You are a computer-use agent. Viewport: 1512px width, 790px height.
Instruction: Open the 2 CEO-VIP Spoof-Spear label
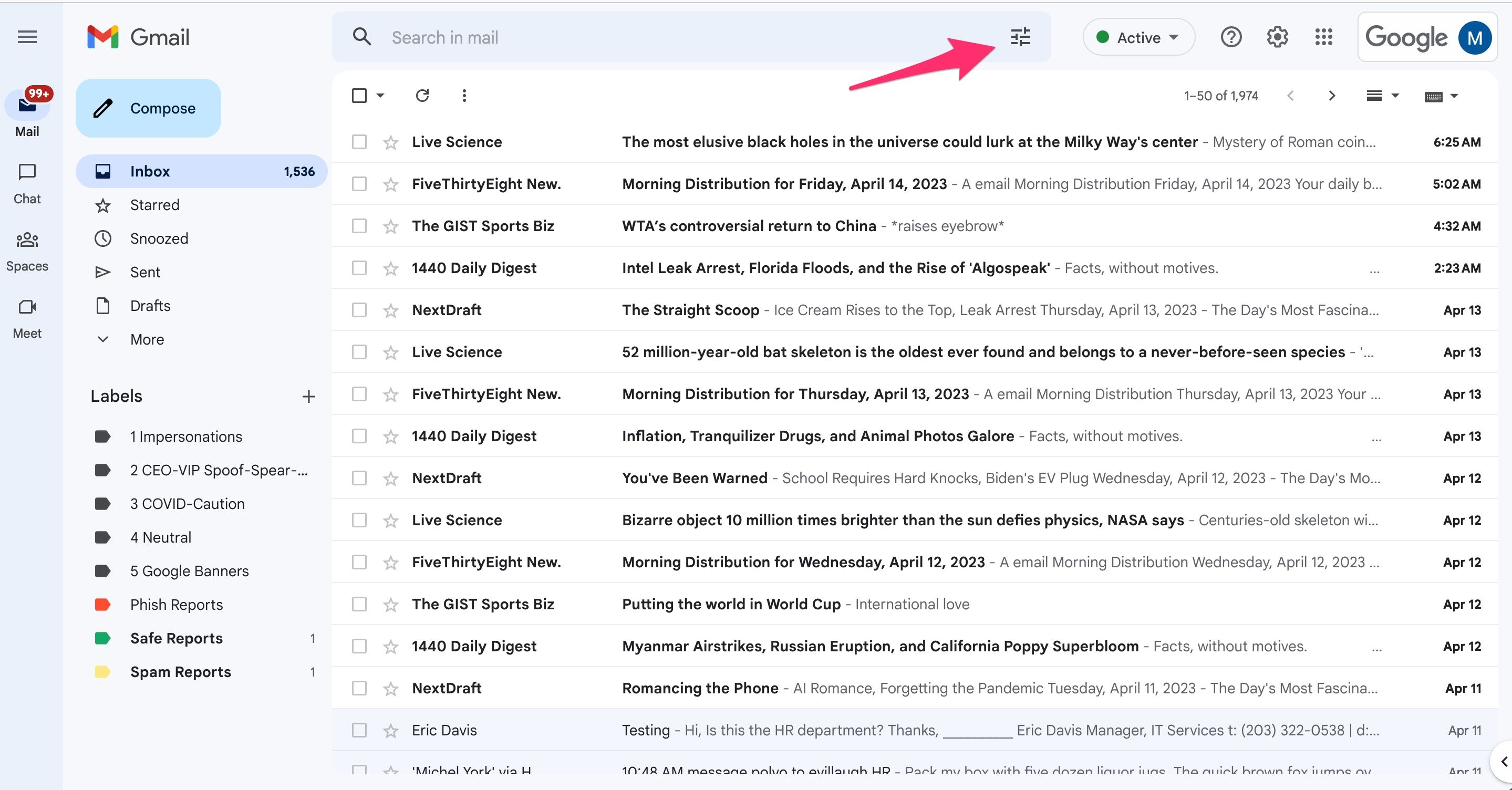(201, 470)
